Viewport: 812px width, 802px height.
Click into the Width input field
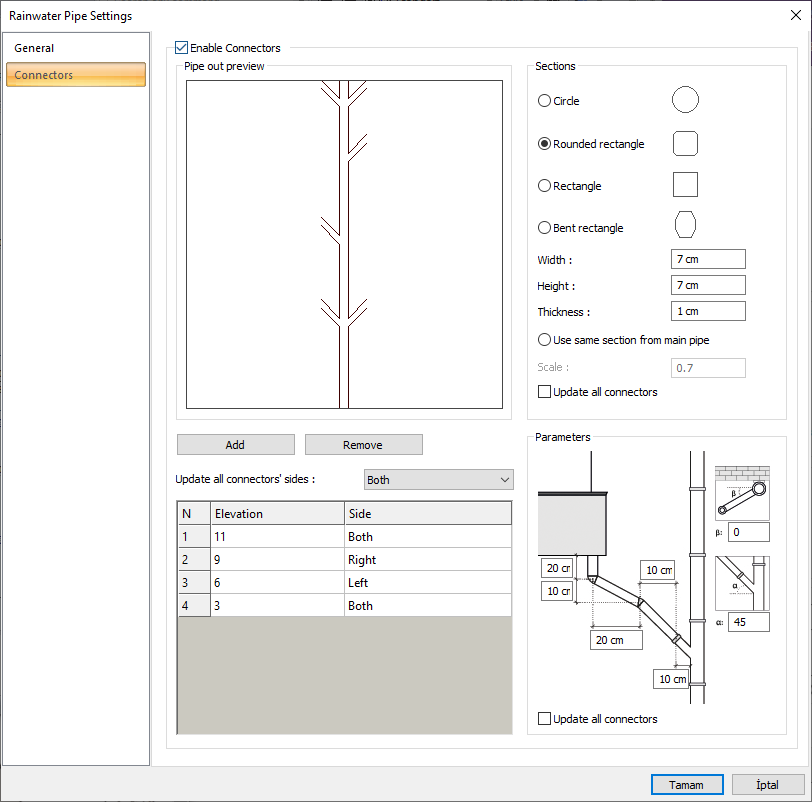click(708, 260)
